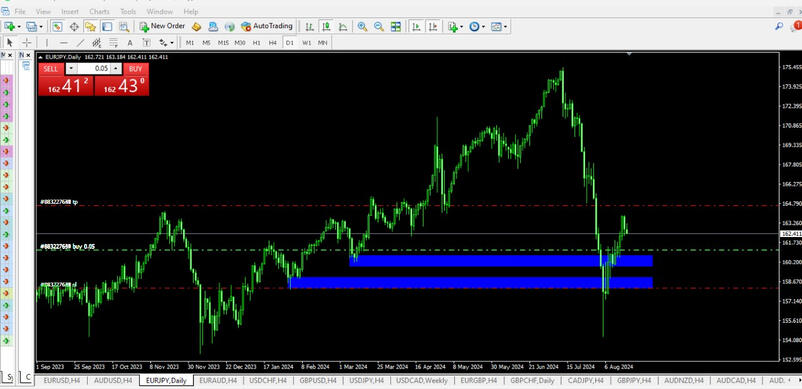Decrease lot volume with down arrow
802x389 pixels.
click(71, 69)
